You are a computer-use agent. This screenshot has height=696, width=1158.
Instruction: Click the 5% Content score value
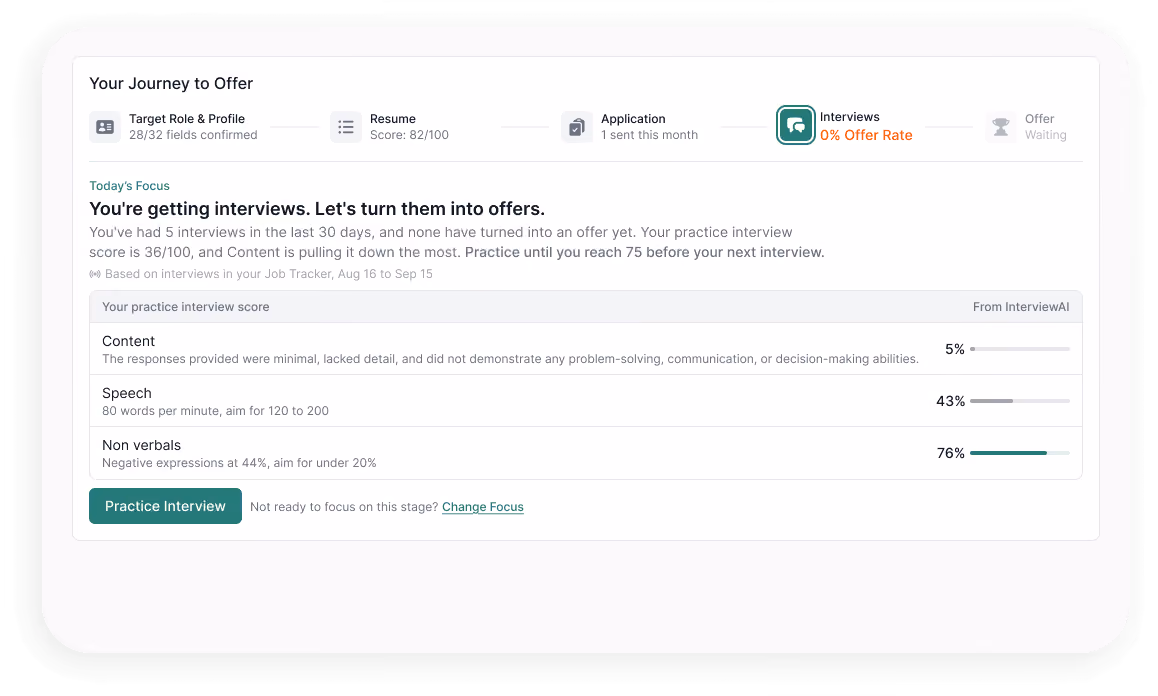point(955,349)
